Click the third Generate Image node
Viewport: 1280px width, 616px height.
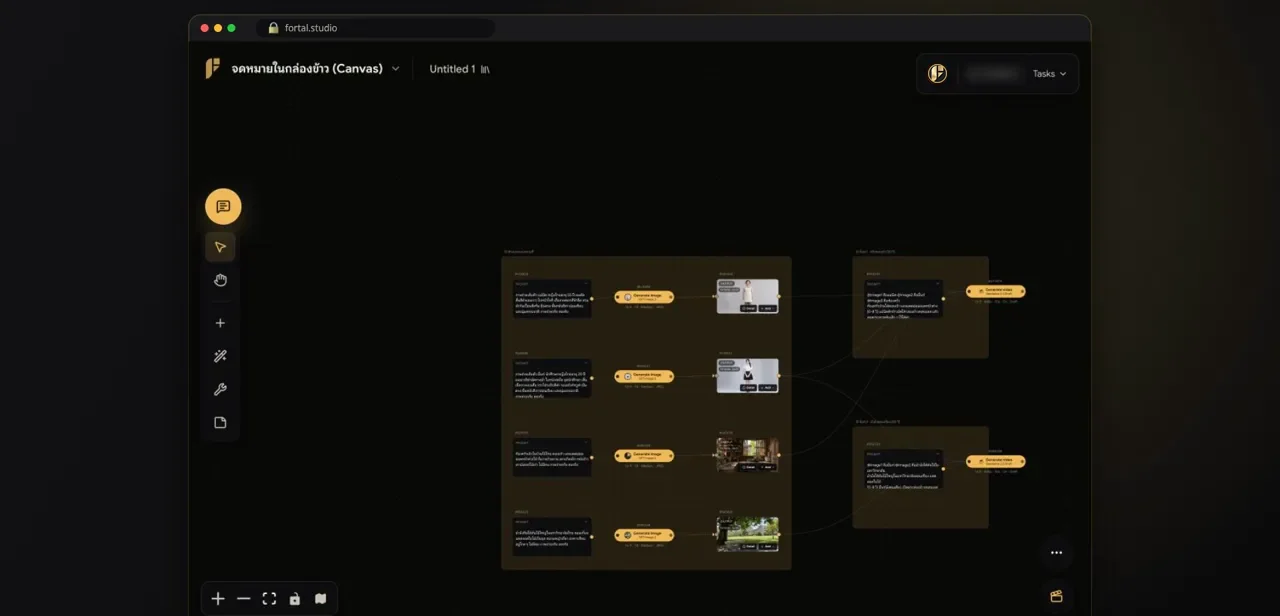tap(644, 455)
